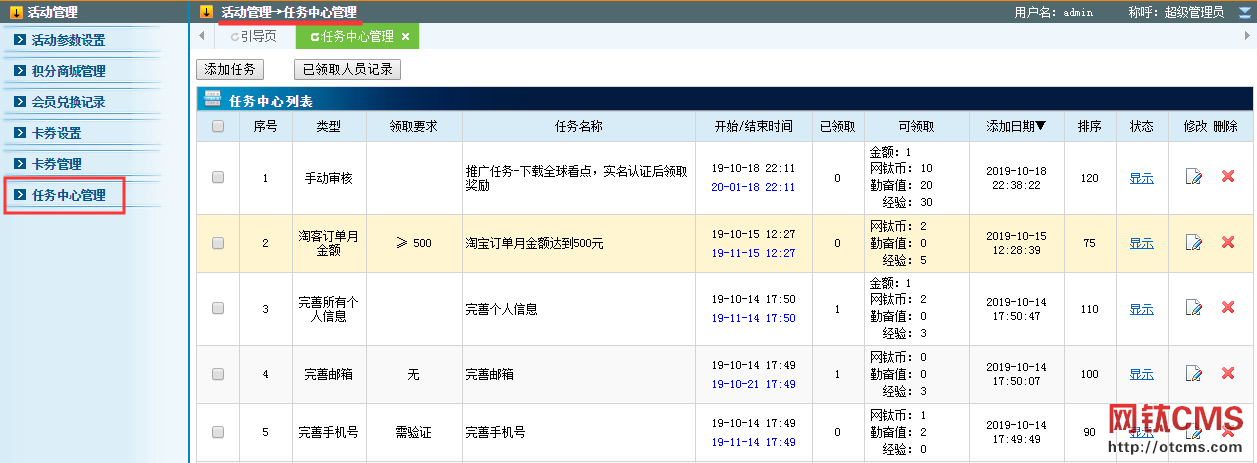Switch to the 引导页 tab
This screenshot has height=463, width=1257.
coord(253,37)
